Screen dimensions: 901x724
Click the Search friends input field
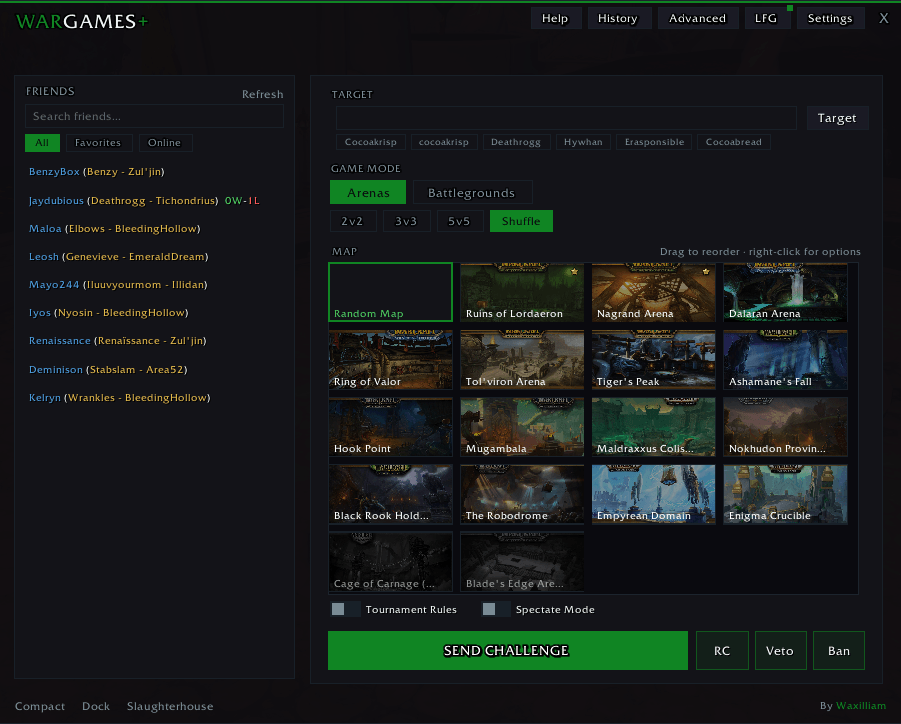154,116
